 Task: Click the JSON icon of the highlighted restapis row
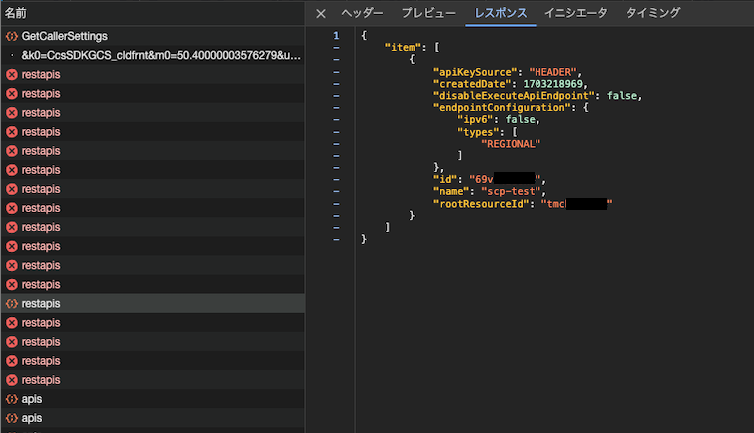point(12,304)
